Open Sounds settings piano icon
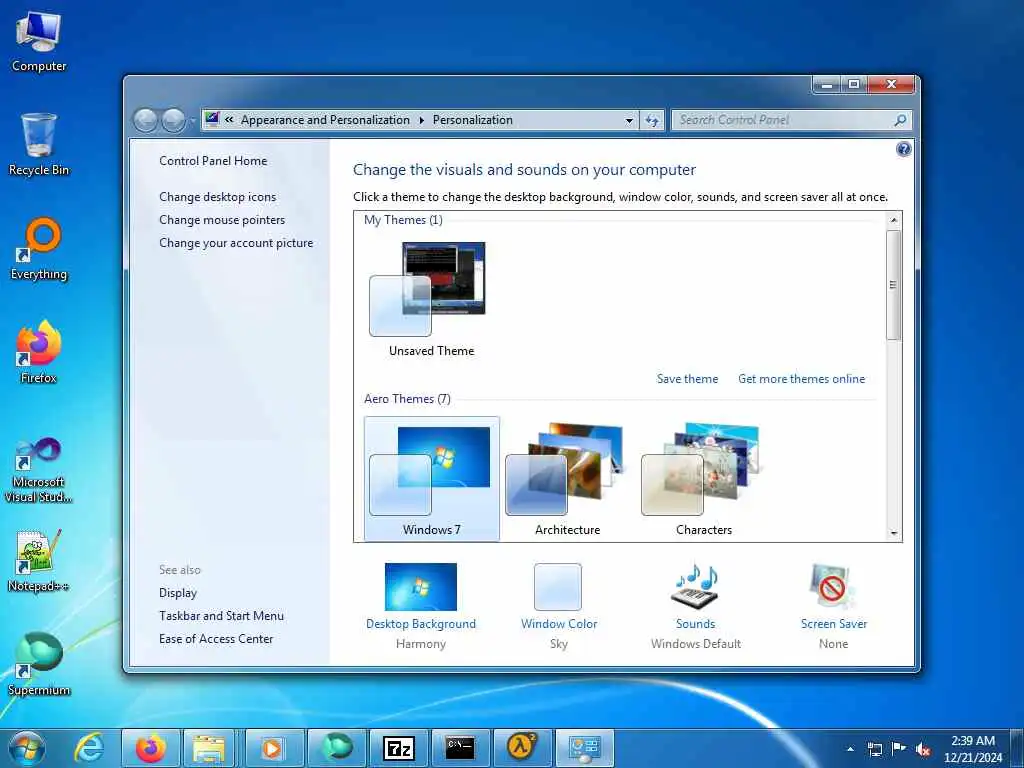 tap(696, 586)
